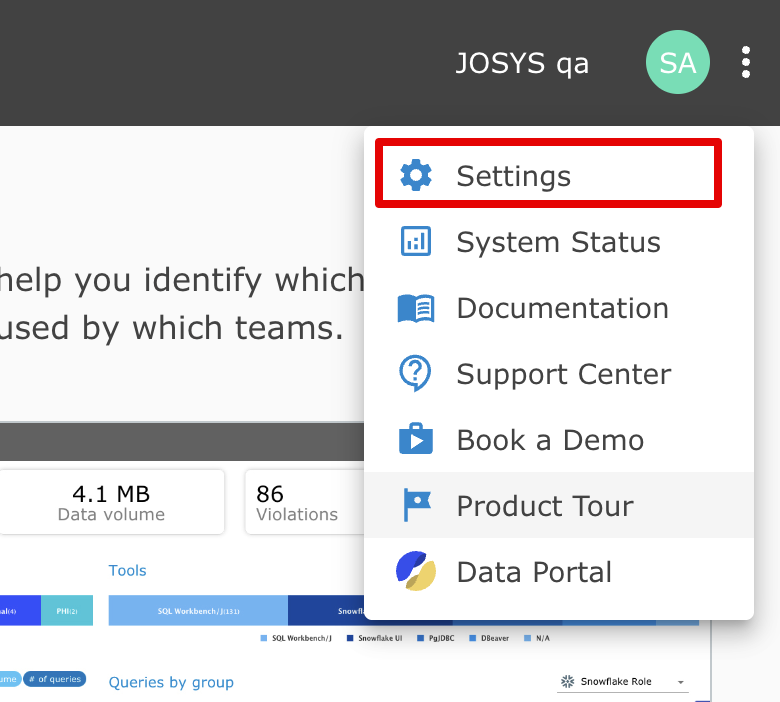Screen dimensions: 780x702
Task: Click the Settings gear icon
Action: (416, 176)
